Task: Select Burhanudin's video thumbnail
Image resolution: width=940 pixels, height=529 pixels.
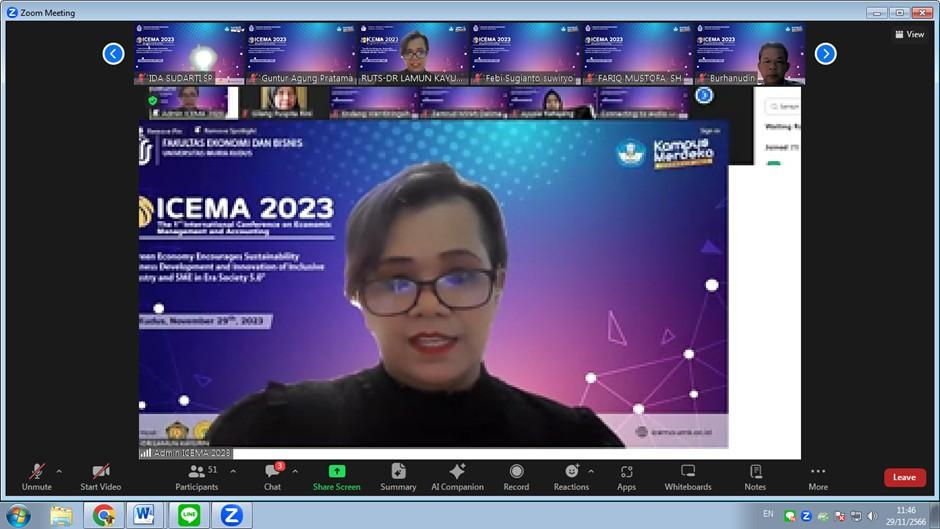Action: point(750,53)
